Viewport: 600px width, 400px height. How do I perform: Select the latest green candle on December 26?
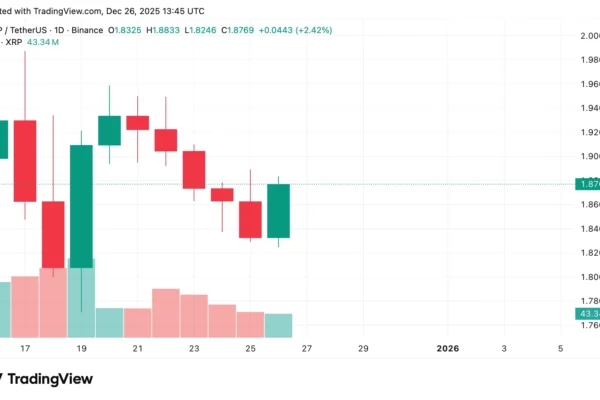point(278,210)
